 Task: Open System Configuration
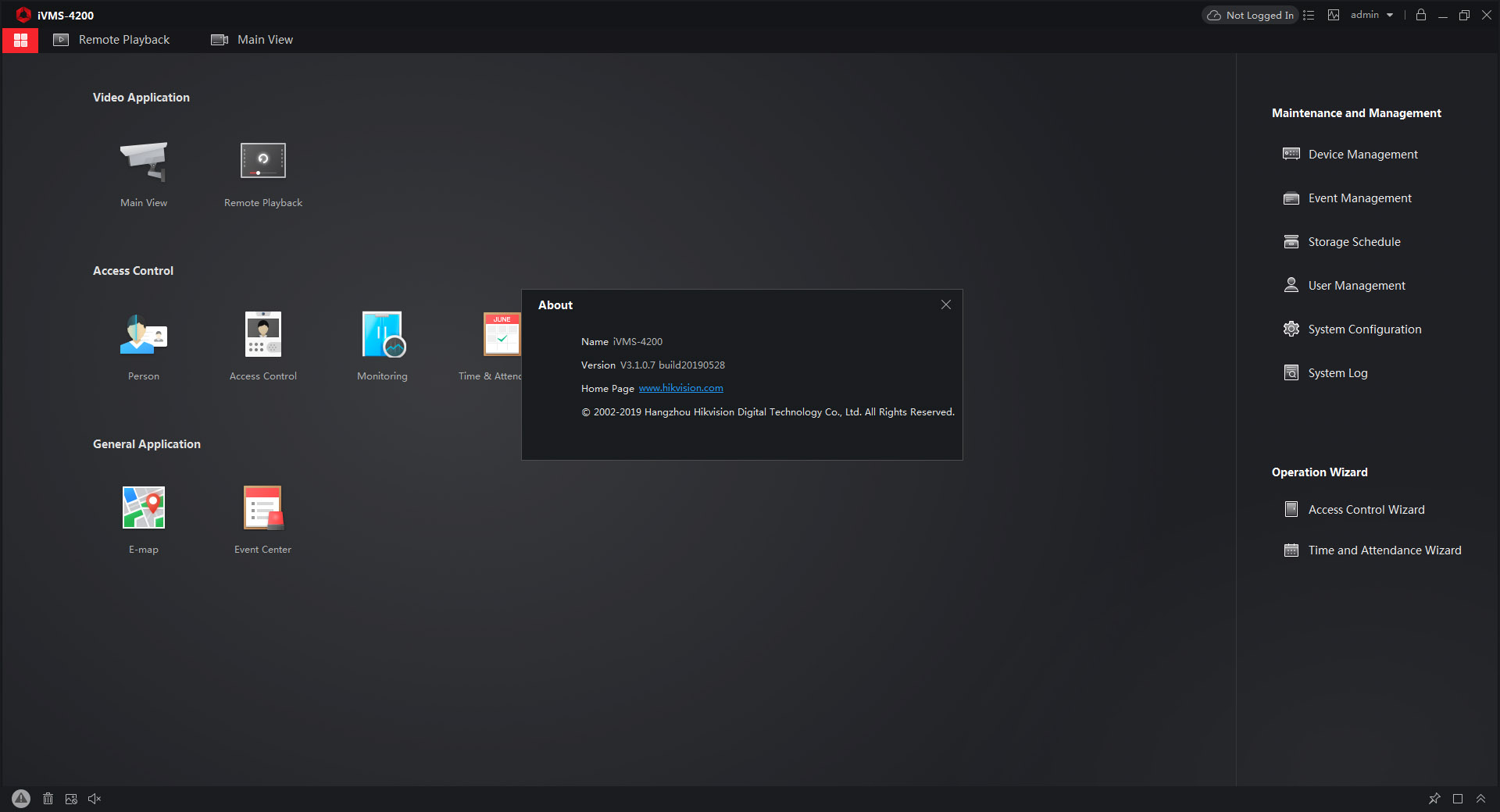pos(1352,329)
